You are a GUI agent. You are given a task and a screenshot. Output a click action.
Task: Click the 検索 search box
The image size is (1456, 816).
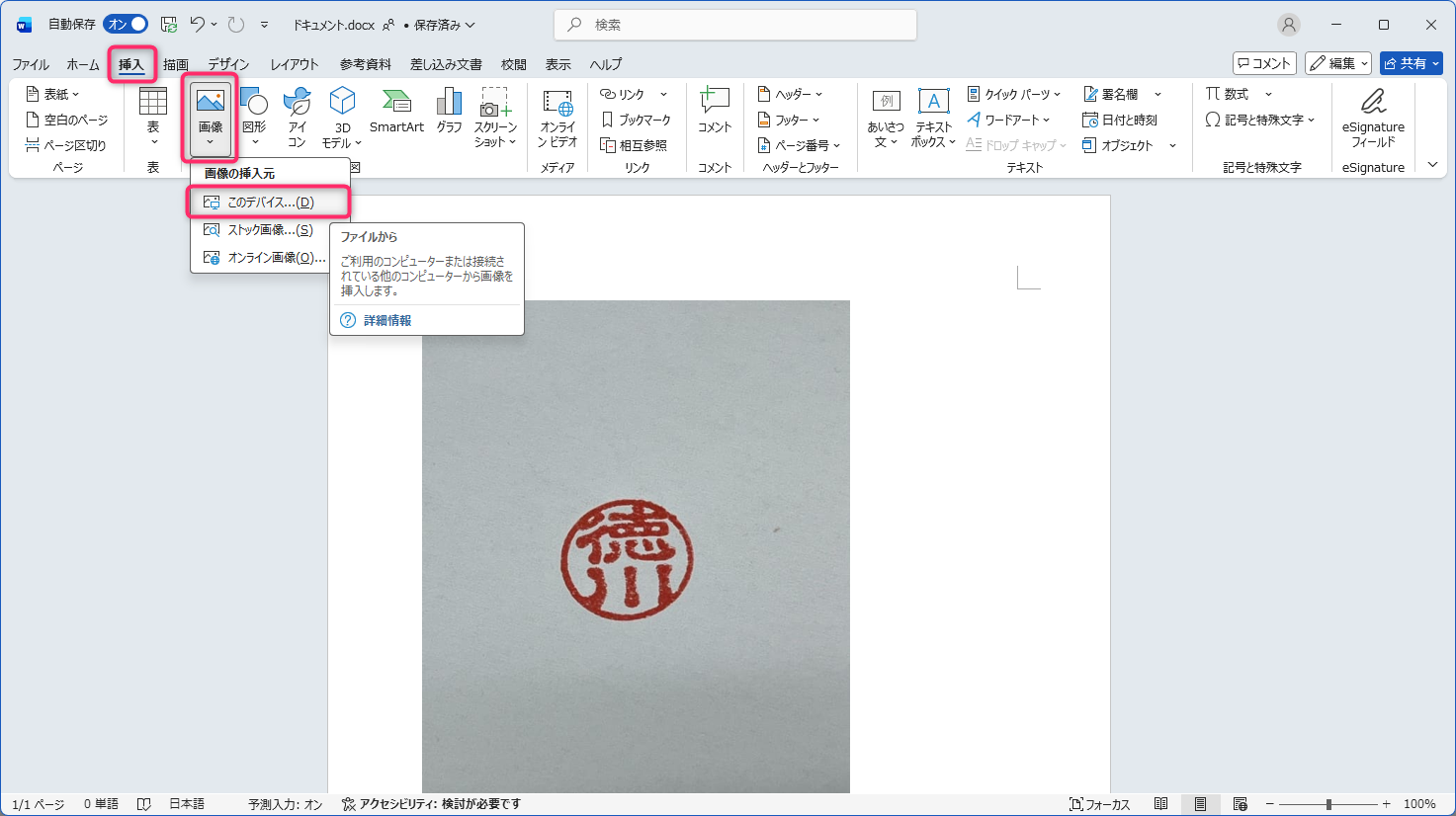(735, 25)
